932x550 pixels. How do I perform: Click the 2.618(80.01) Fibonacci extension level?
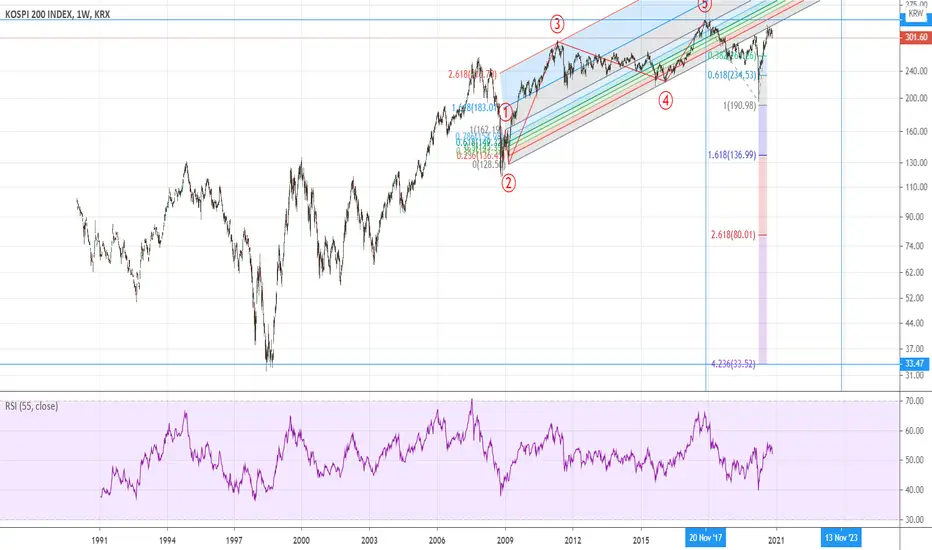733,235
